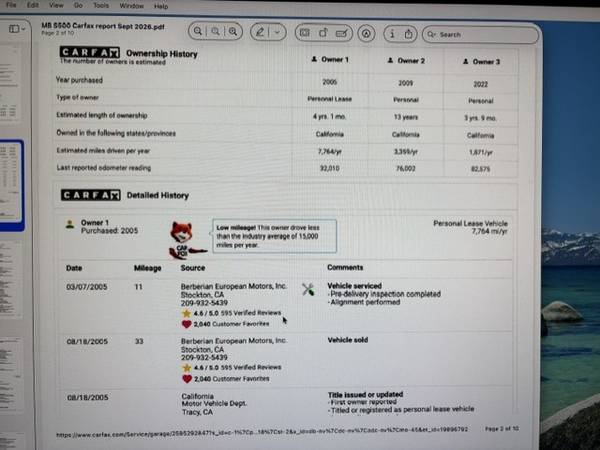The height and width of the screenshot is (450, 600).
Task: Select the highlighted page 2 thumbnail in sidebar
Action: tap(11, 186)
